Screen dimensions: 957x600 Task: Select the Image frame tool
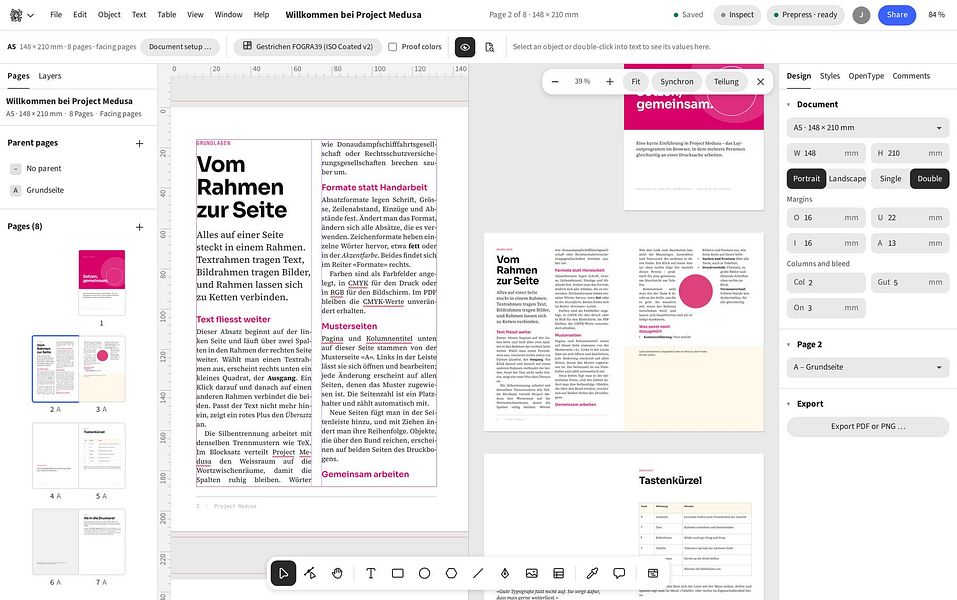coord(532,573)
